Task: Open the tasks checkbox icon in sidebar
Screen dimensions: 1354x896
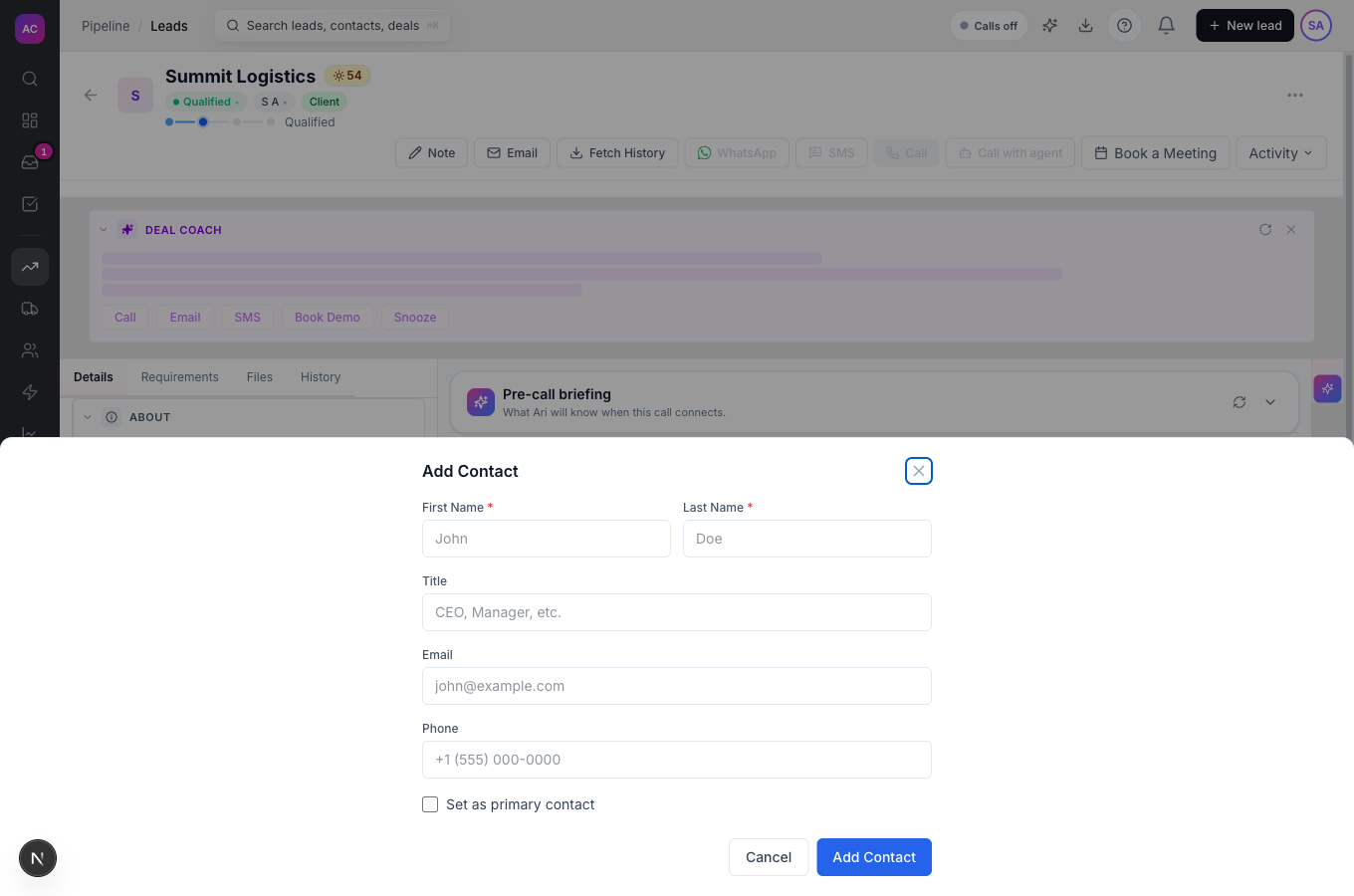Action: tap(30, 204)
